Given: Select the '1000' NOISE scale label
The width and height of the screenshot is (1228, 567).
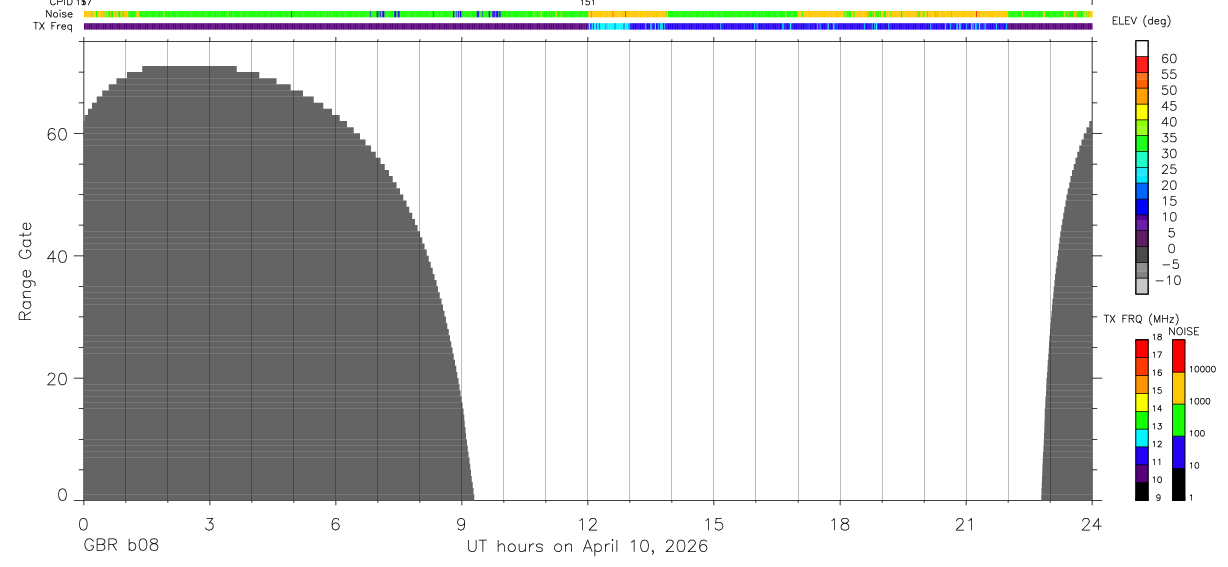Looking at the screenshot, I should 1200,401.
